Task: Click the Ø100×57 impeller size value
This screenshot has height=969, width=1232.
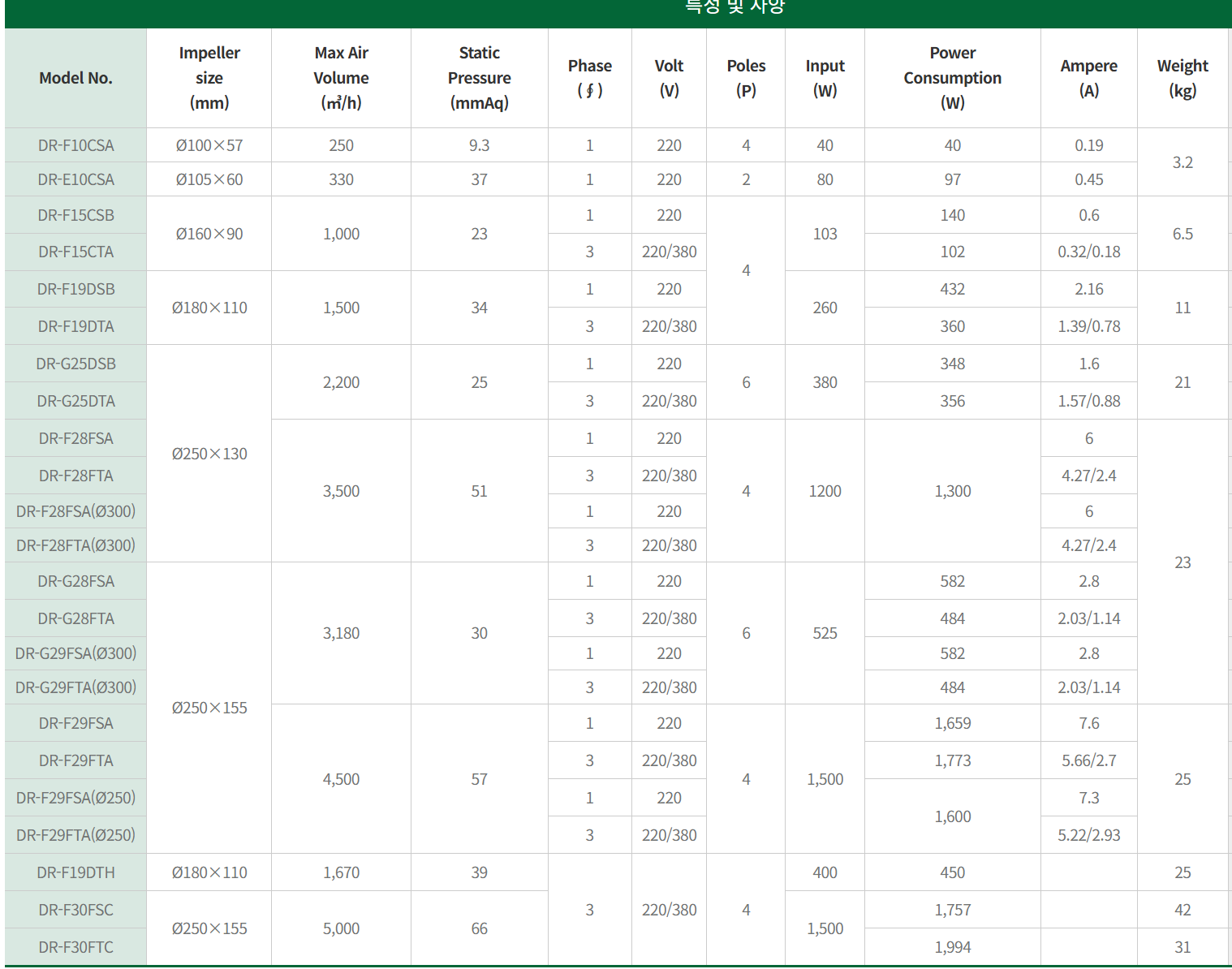Action: (x=209, y=145)
